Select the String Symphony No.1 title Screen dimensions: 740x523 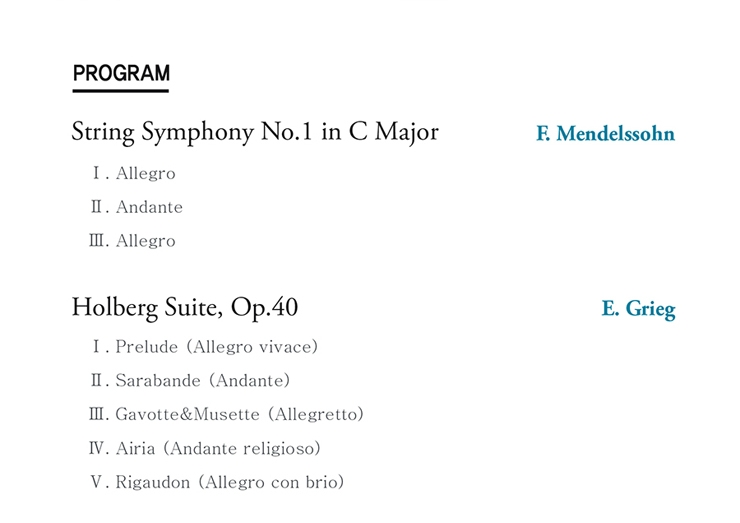click(x=255, y=132)
